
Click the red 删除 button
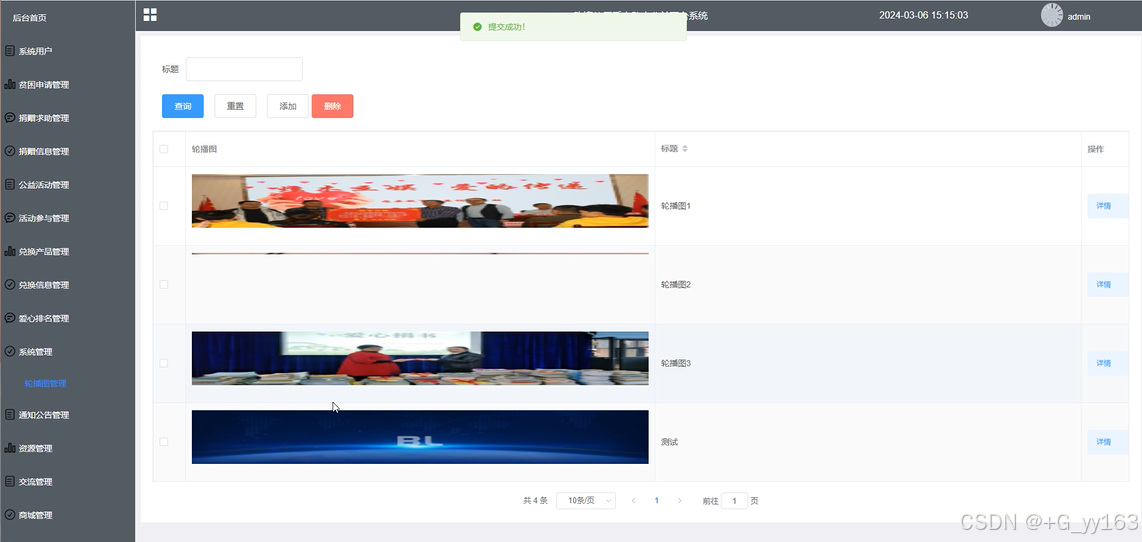(x=332, y=106)
